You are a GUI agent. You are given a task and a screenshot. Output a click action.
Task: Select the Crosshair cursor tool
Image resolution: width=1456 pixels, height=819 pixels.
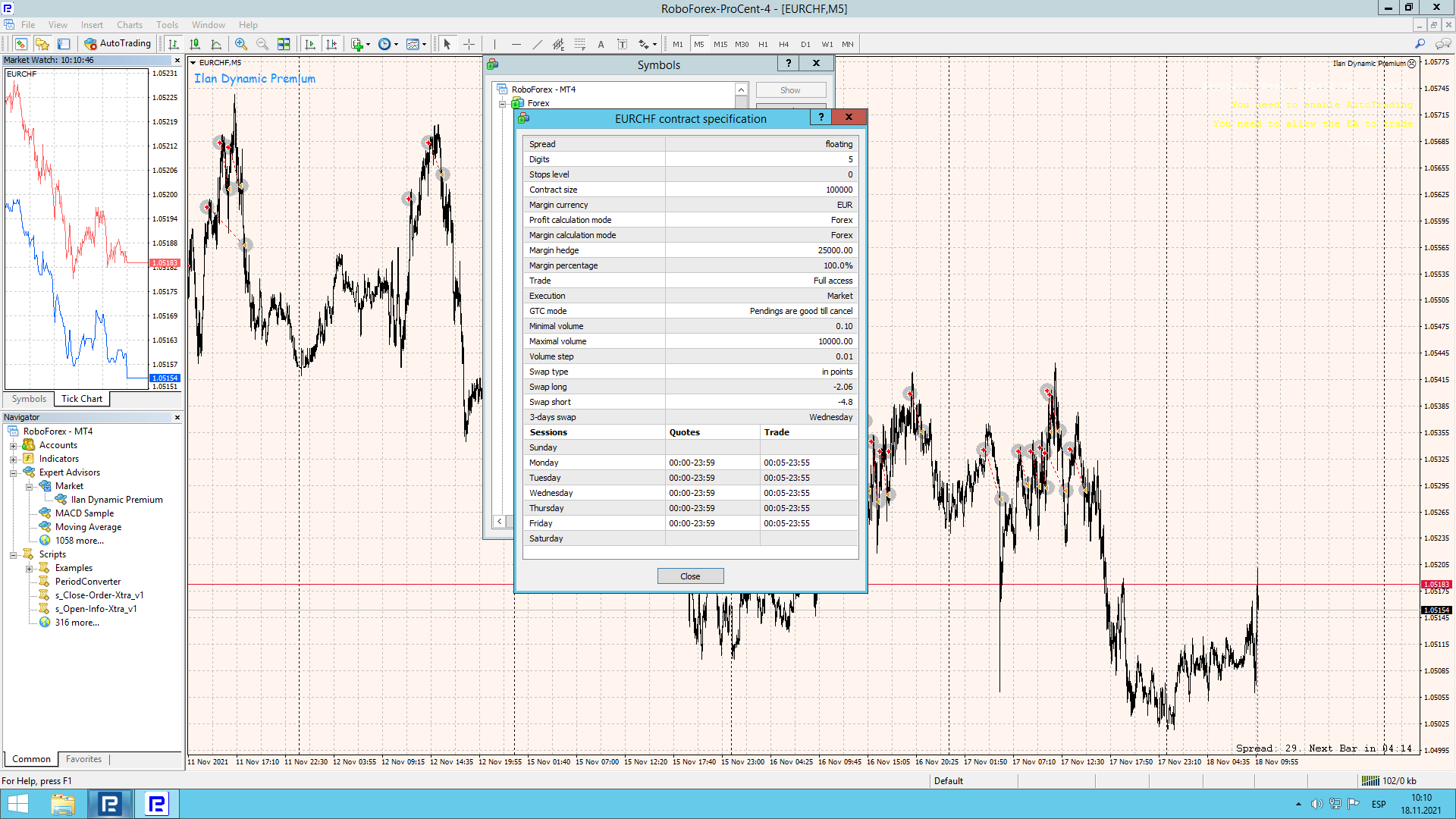pos(469,44)
